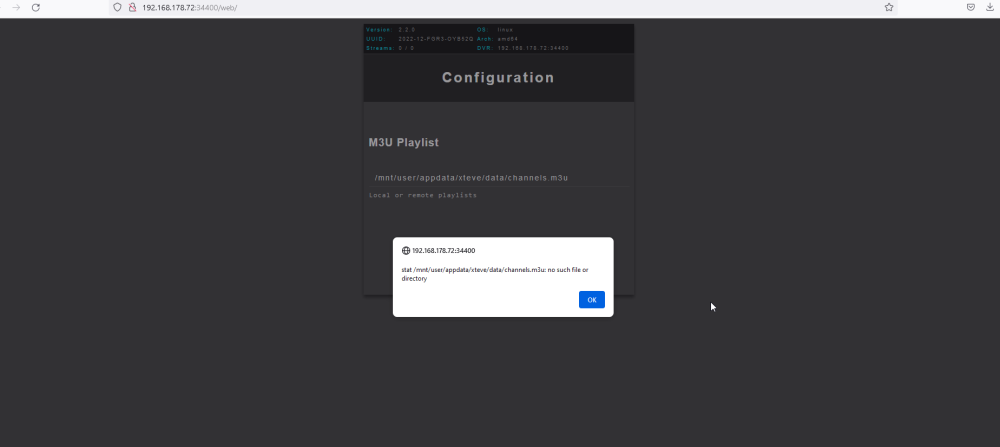
Task: Click the M3U playlist path input field
Action: click(x=499, y=178)
